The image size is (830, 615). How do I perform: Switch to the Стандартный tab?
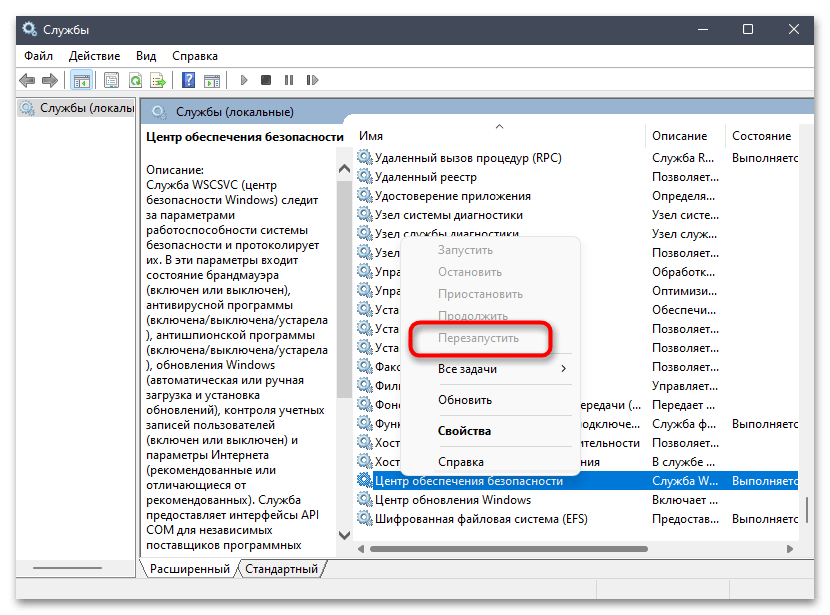[280, 569]
